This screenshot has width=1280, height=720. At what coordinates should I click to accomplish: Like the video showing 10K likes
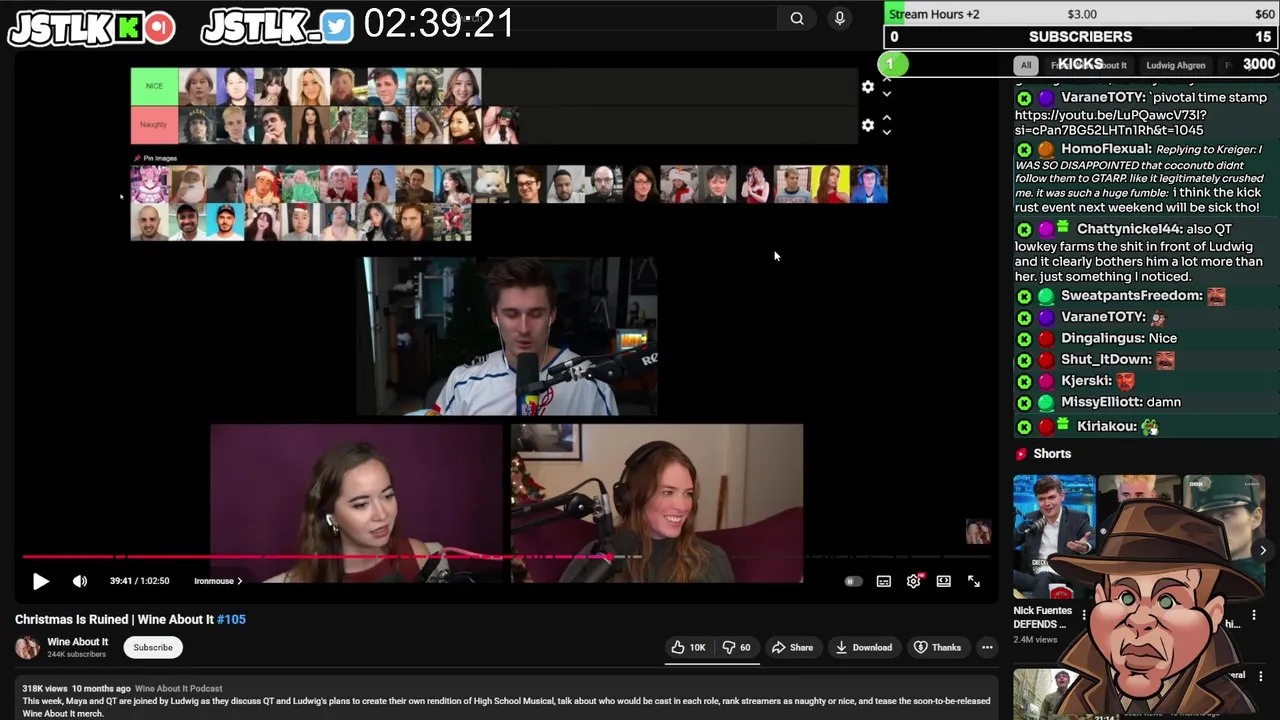tap(688, 647)
